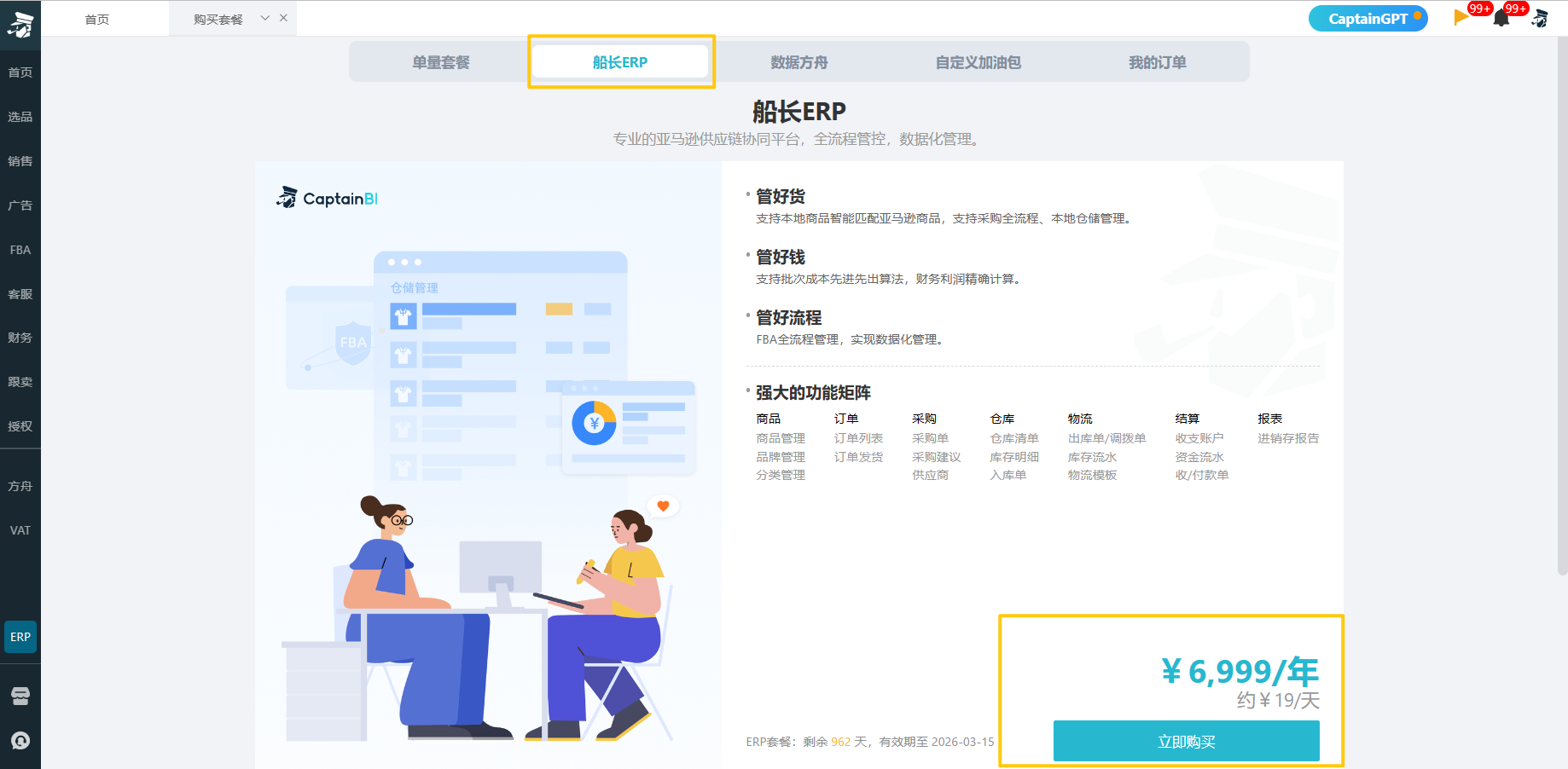Screen dimensions: 1568x769
Task: Open 广告 in the left sidebar
Action: coord(20,205)
